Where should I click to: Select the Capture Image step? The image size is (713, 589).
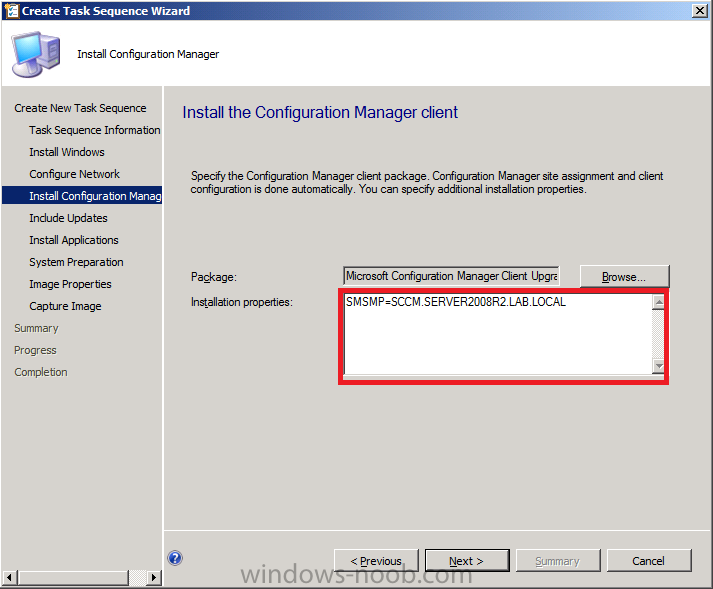click(x=65, y=306)
